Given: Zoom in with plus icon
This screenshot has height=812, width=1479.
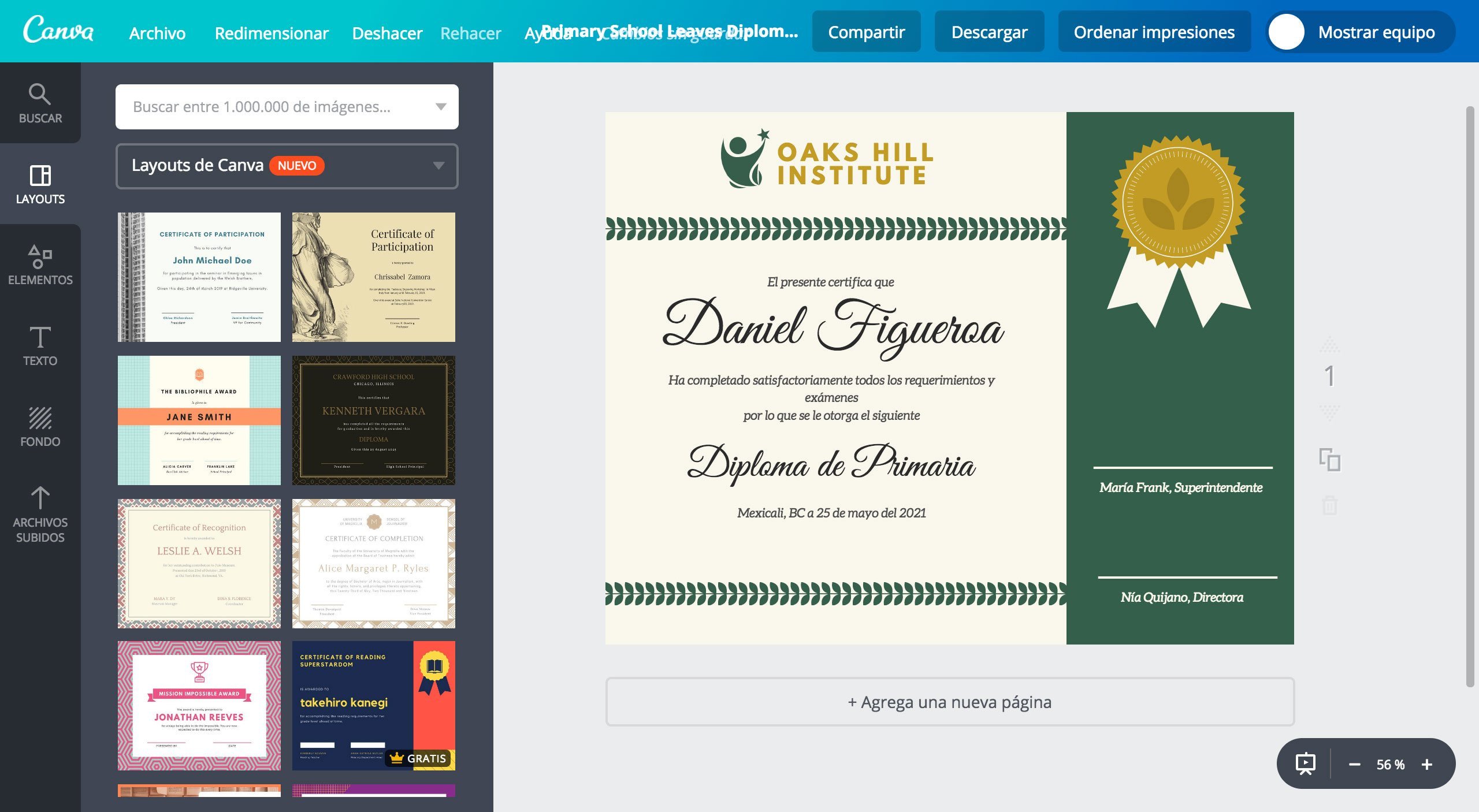Looking at the screenshot, I should pos(1427,764).
